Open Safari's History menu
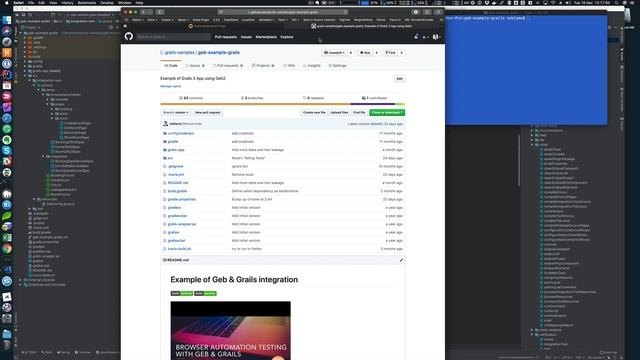Screen dimensions: 640x360 tap(67, 2)
